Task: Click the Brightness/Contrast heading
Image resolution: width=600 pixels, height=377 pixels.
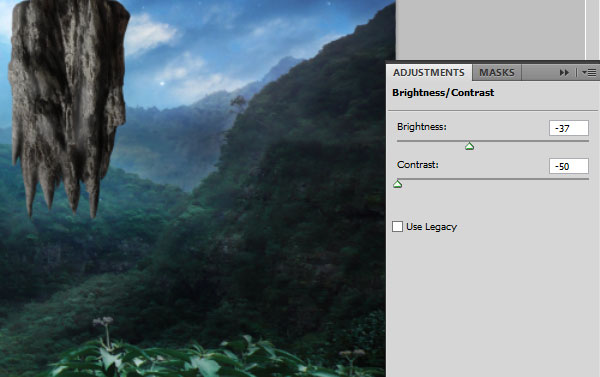Action: 443,93
